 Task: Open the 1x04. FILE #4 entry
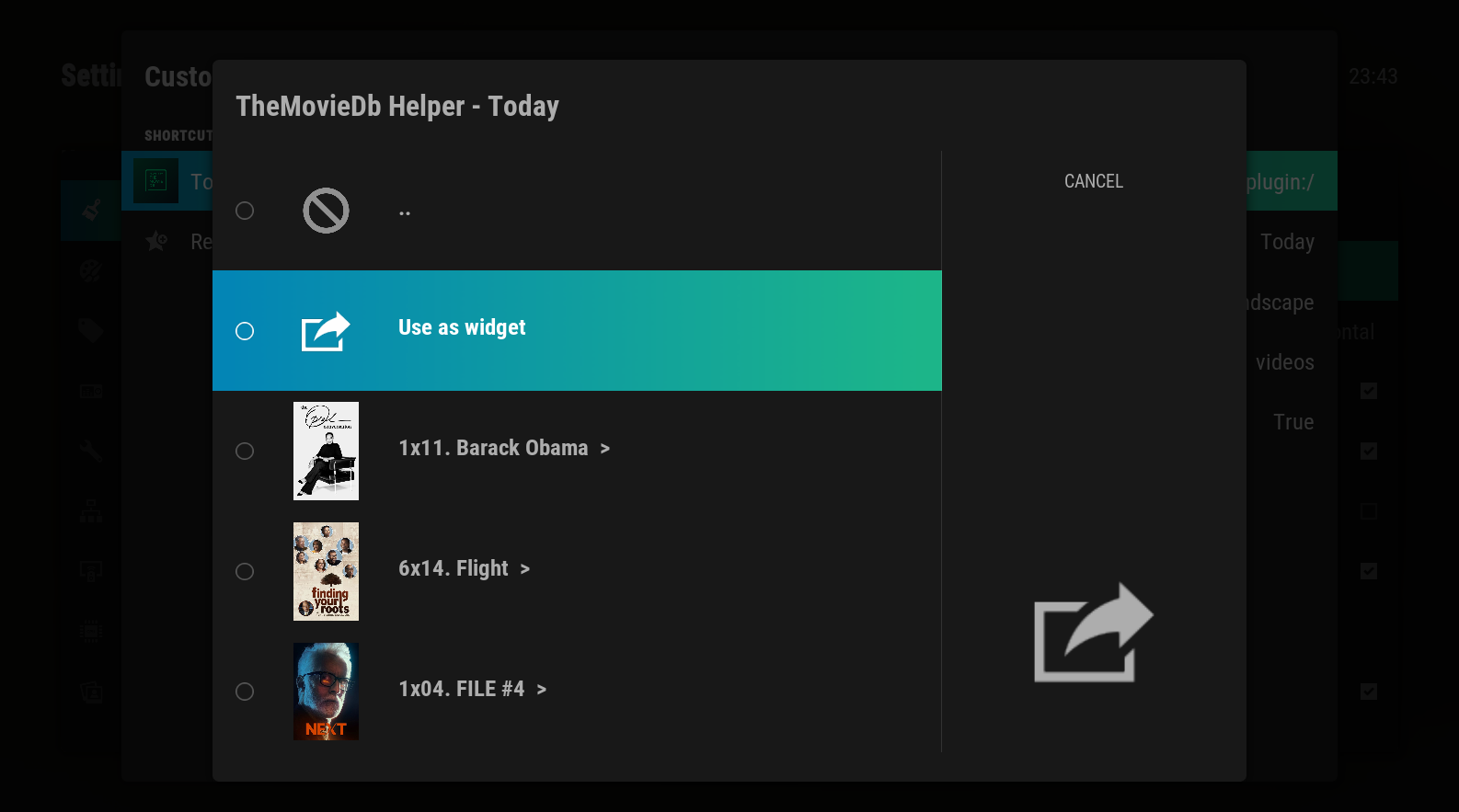pos(577,692)
